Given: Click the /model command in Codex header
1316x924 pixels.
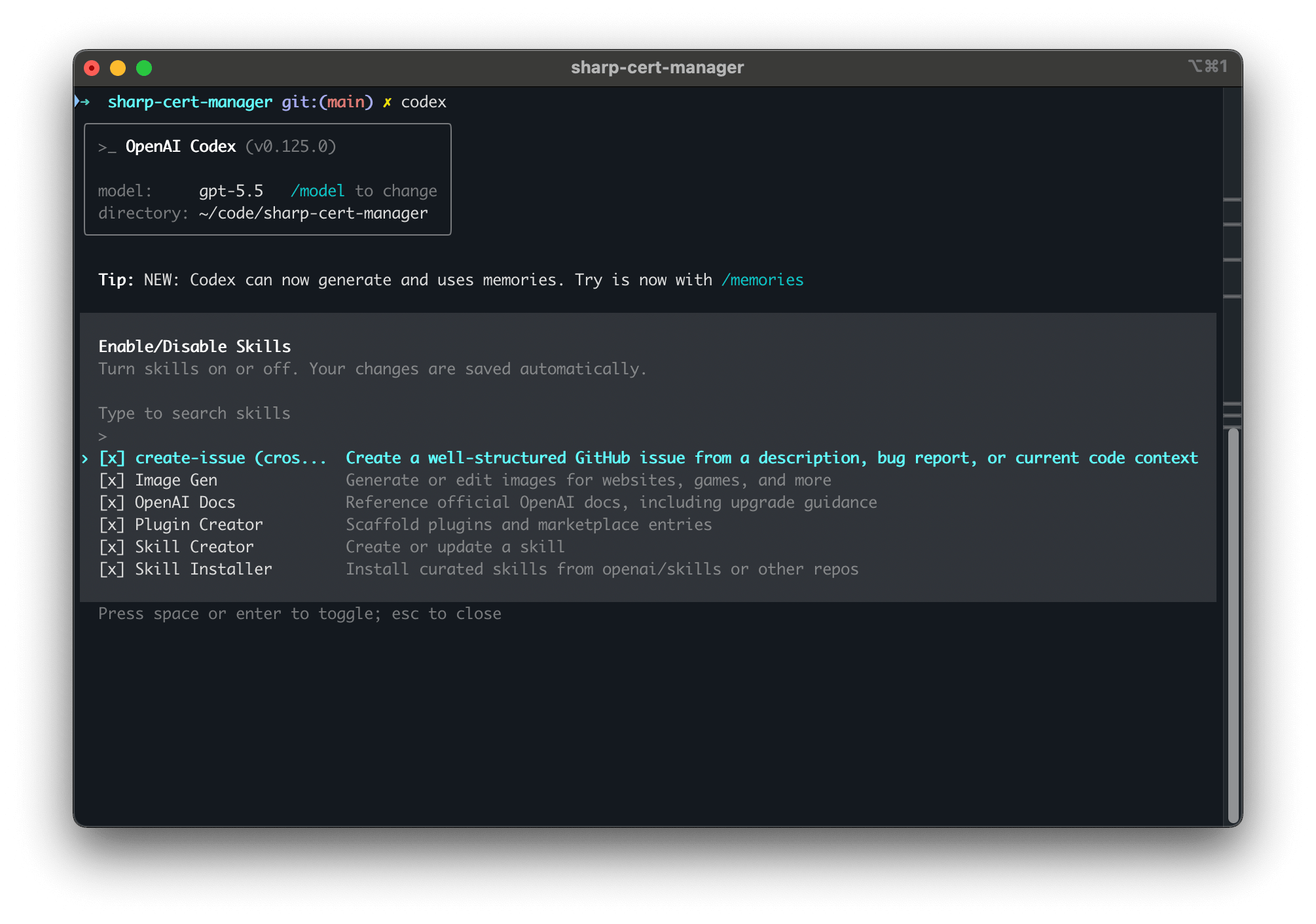Looking at the screenshot, I should [318, 191].
